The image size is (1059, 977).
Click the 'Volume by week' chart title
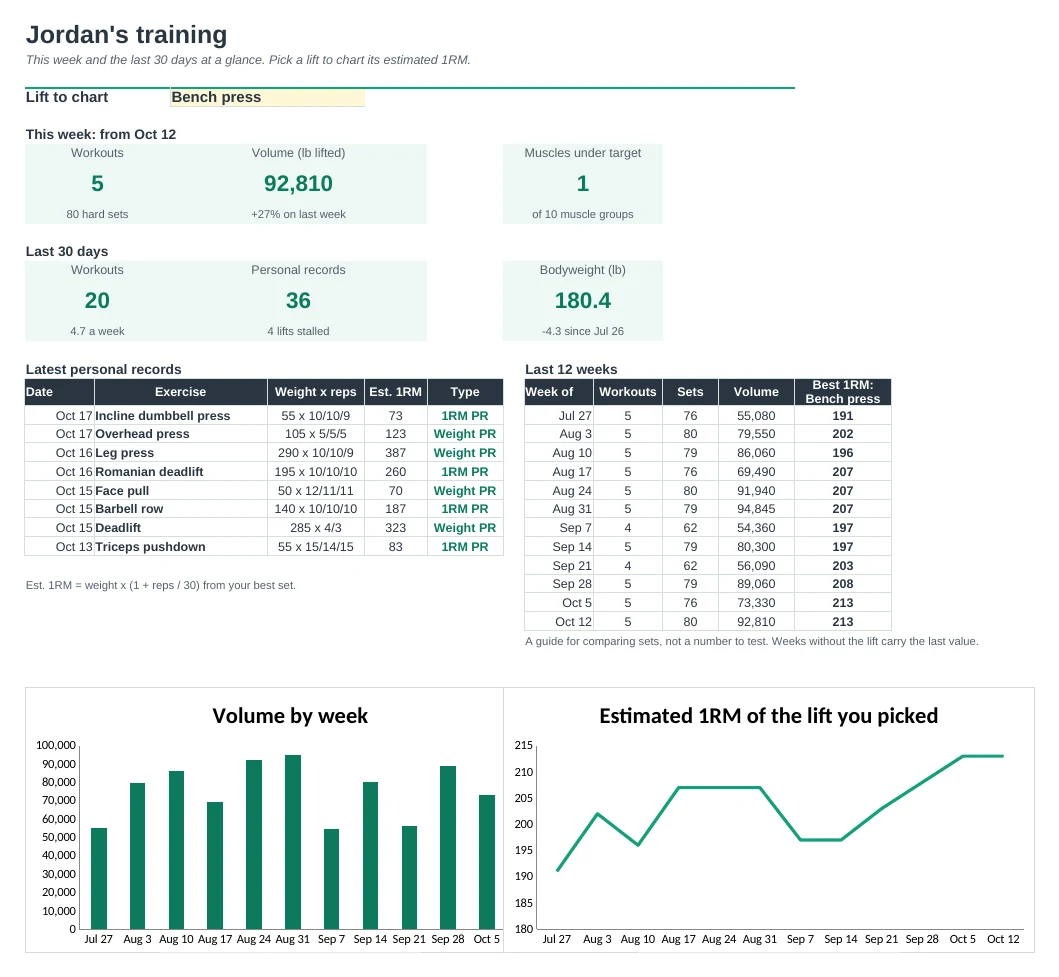coord(290,716)
